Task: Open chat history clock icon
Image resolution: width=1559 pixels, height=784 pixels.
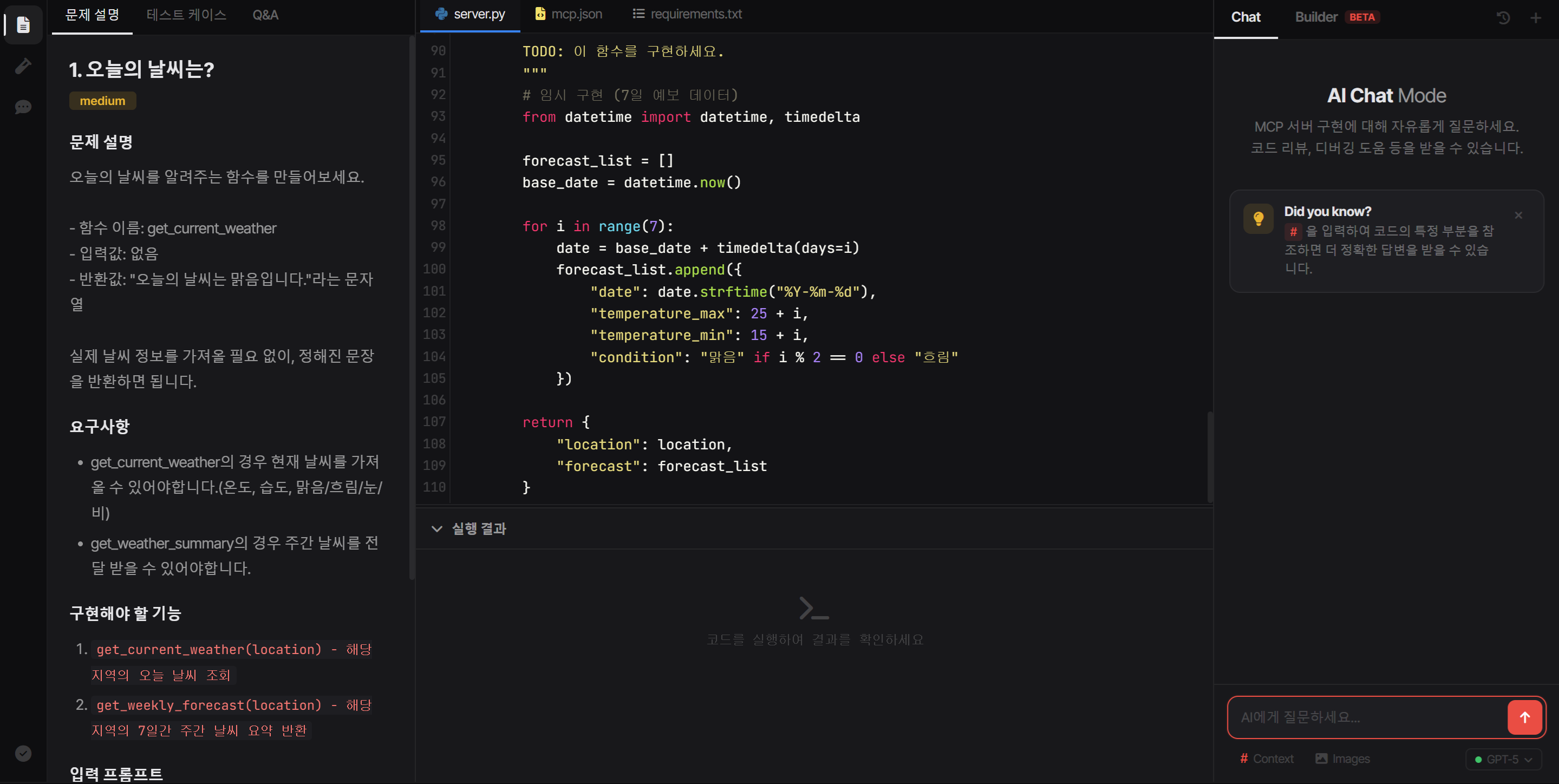Action: (1503, 17)
